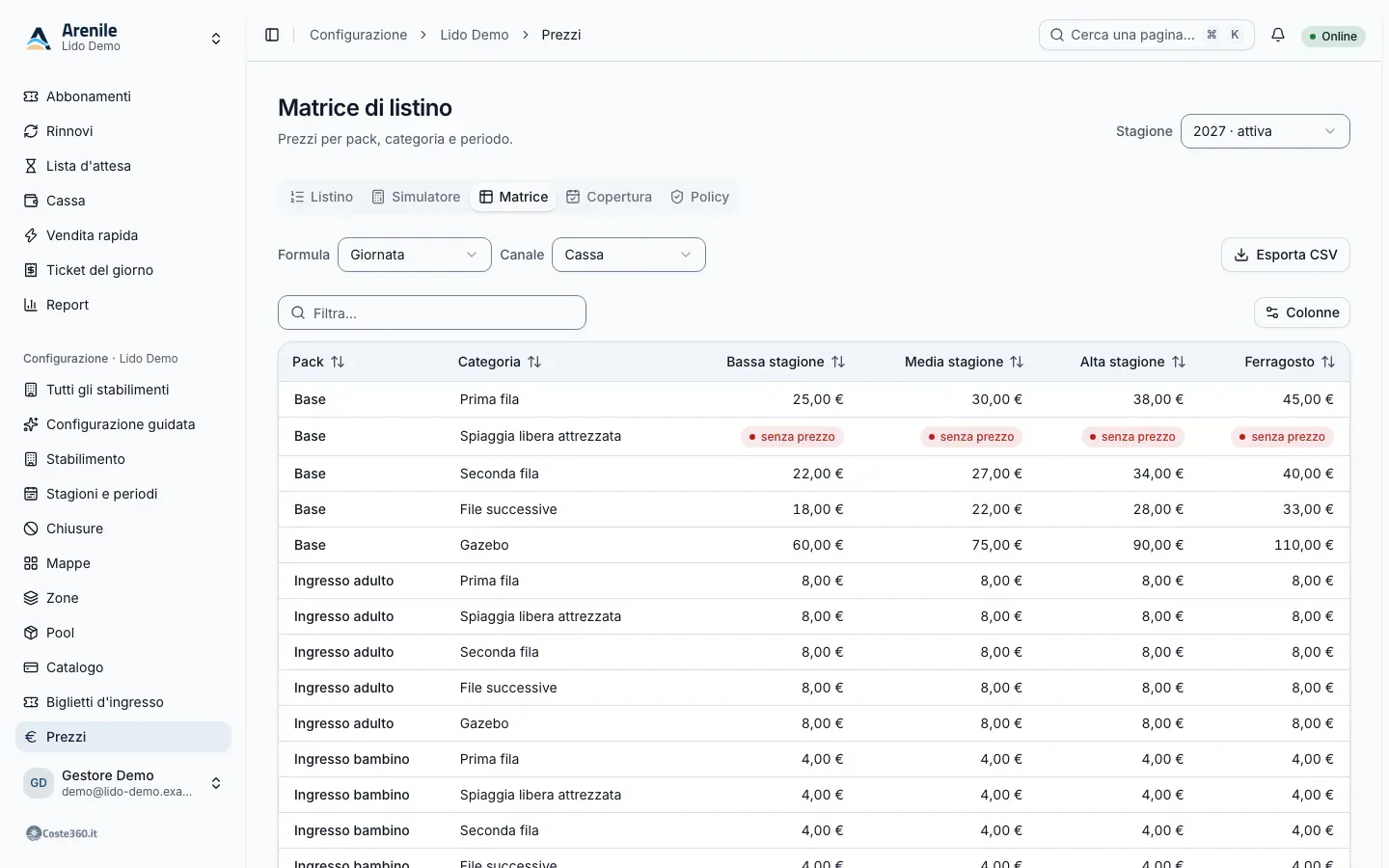Viewport: 1389px width, 868px height.
Task: Click the Chiusure ban icon
Action: tap(31, 529)
